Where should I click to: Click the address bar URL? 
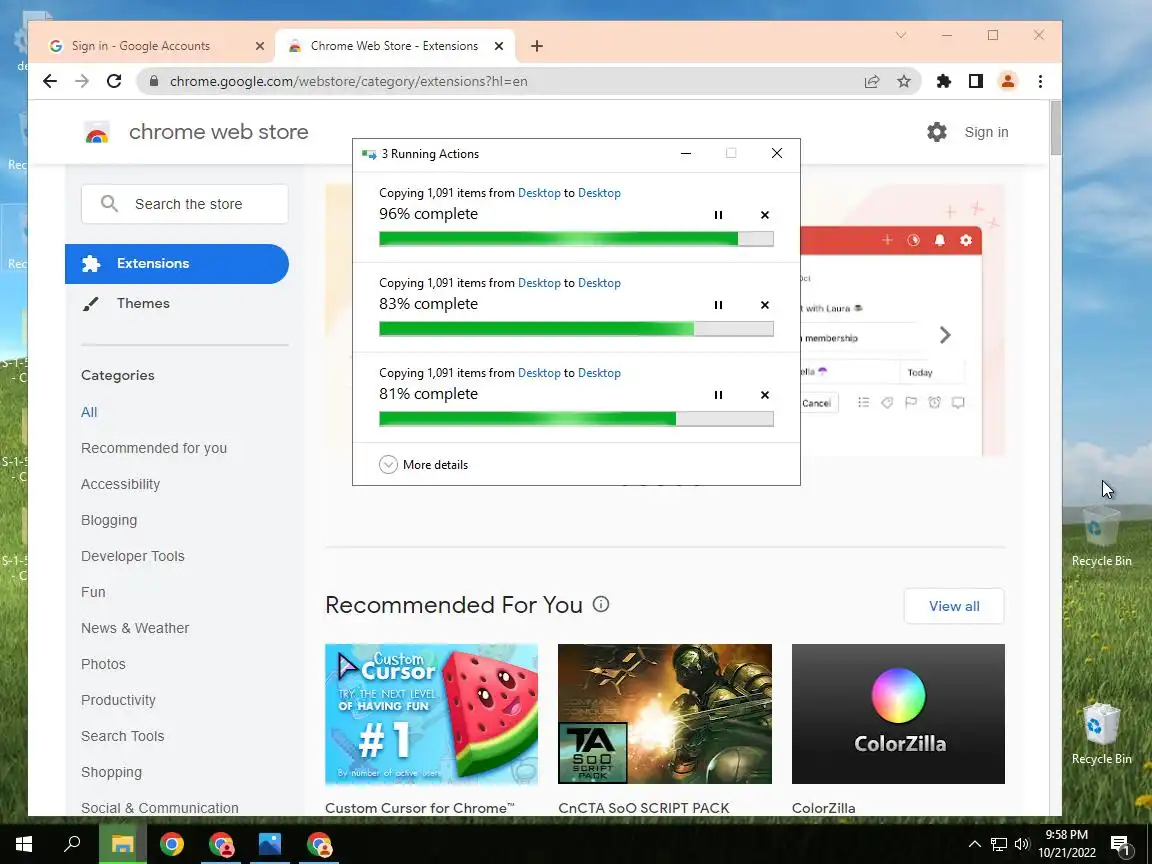348,81
